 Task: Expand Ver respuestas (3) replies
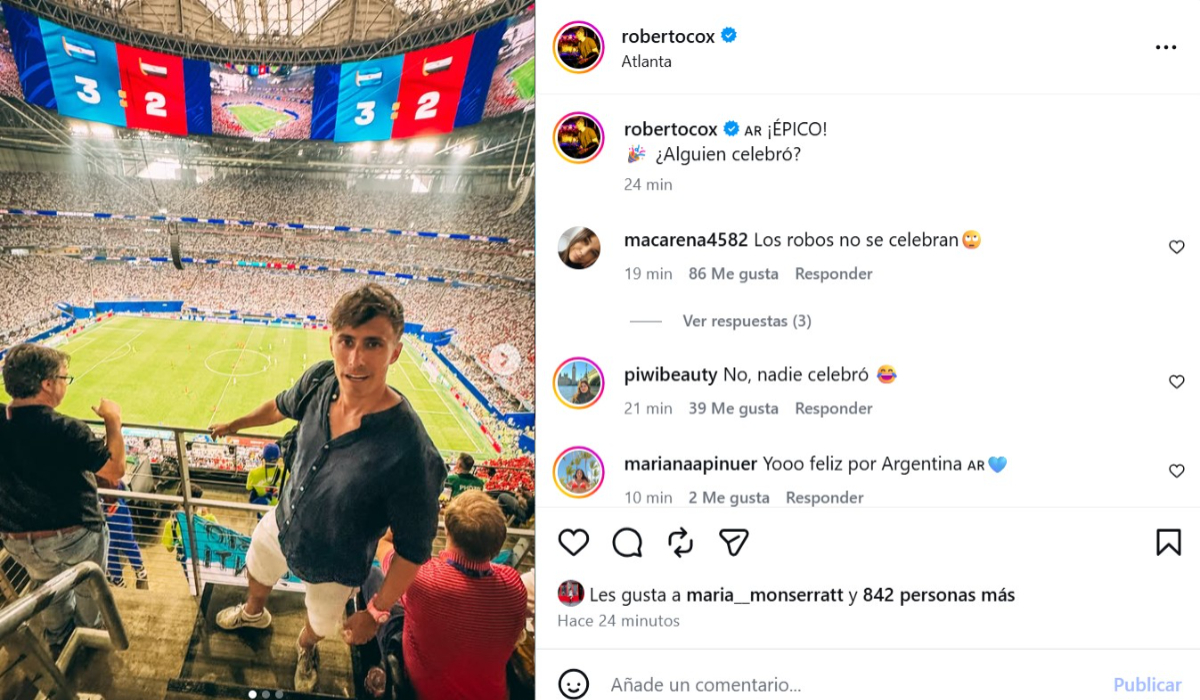pyautogui.click(x=747, y=321)
